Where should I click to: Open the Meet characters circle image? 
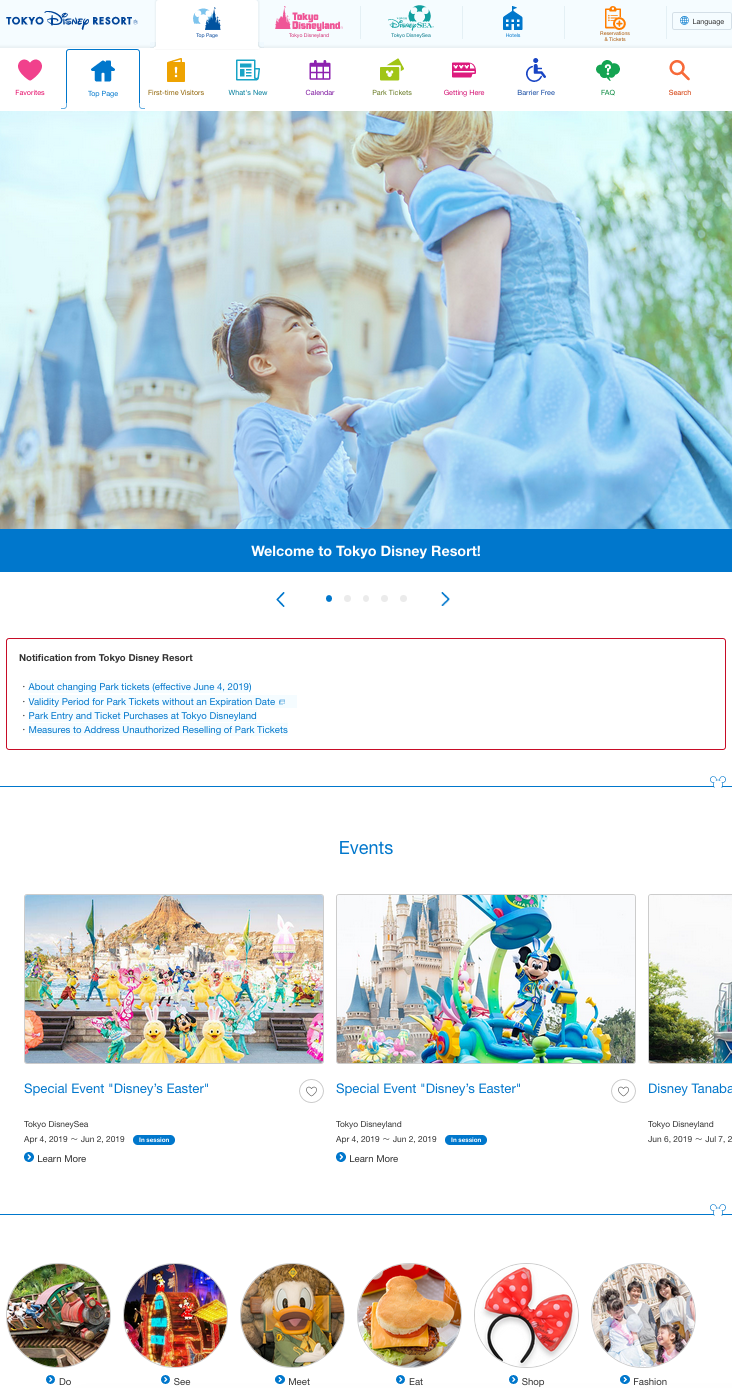click(292, 1315)
